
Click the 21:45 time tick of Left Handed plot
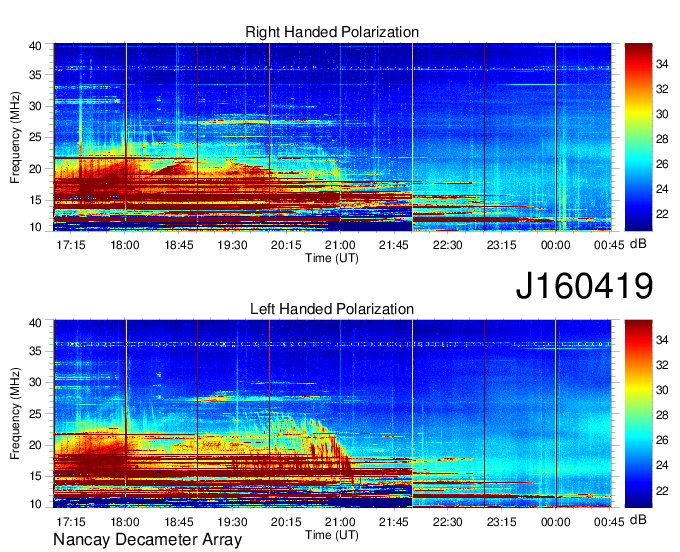coord(394,522)
